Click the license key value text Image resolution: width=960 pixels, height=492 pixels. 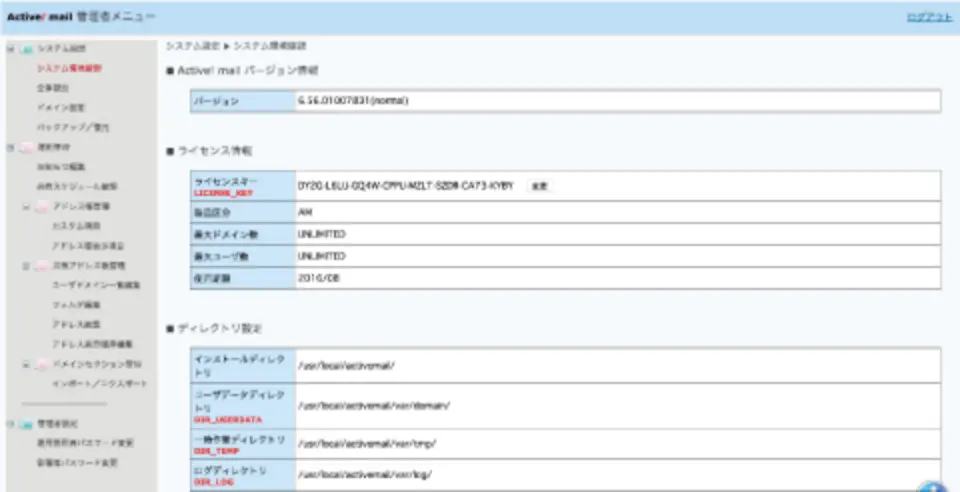[405, 186]
